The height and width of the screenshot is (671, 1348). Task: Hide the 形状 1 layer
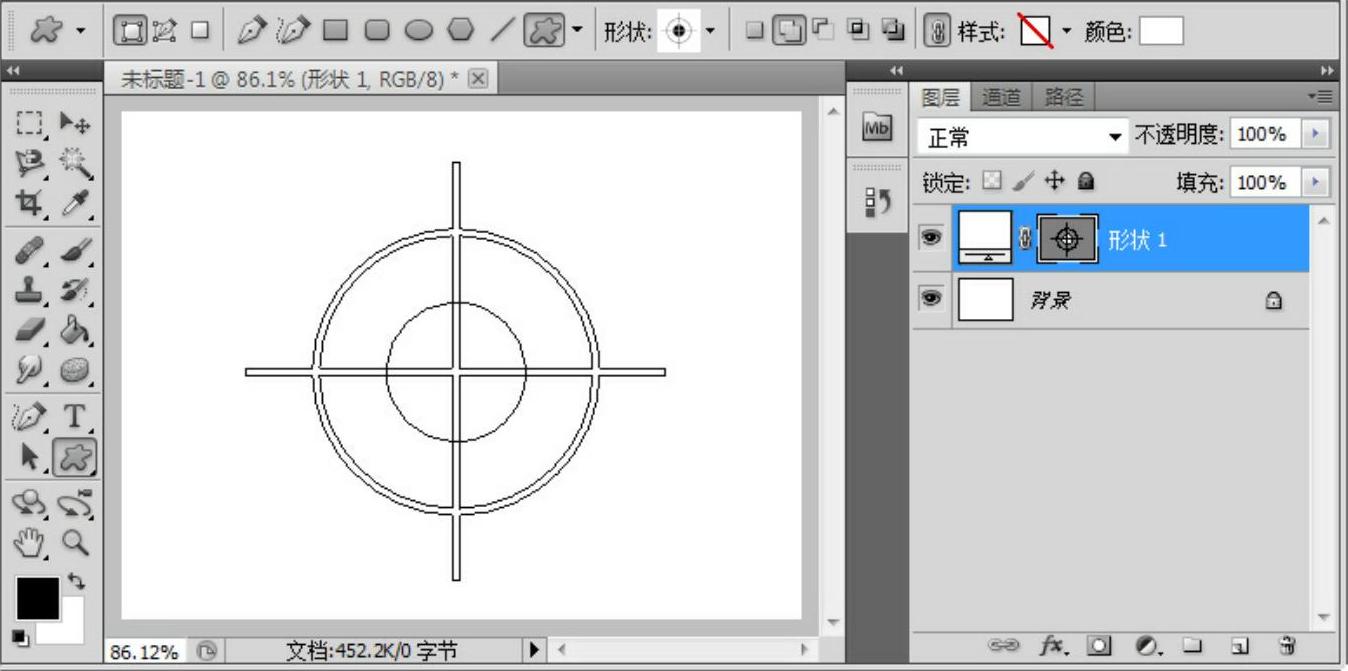[931, 238]
